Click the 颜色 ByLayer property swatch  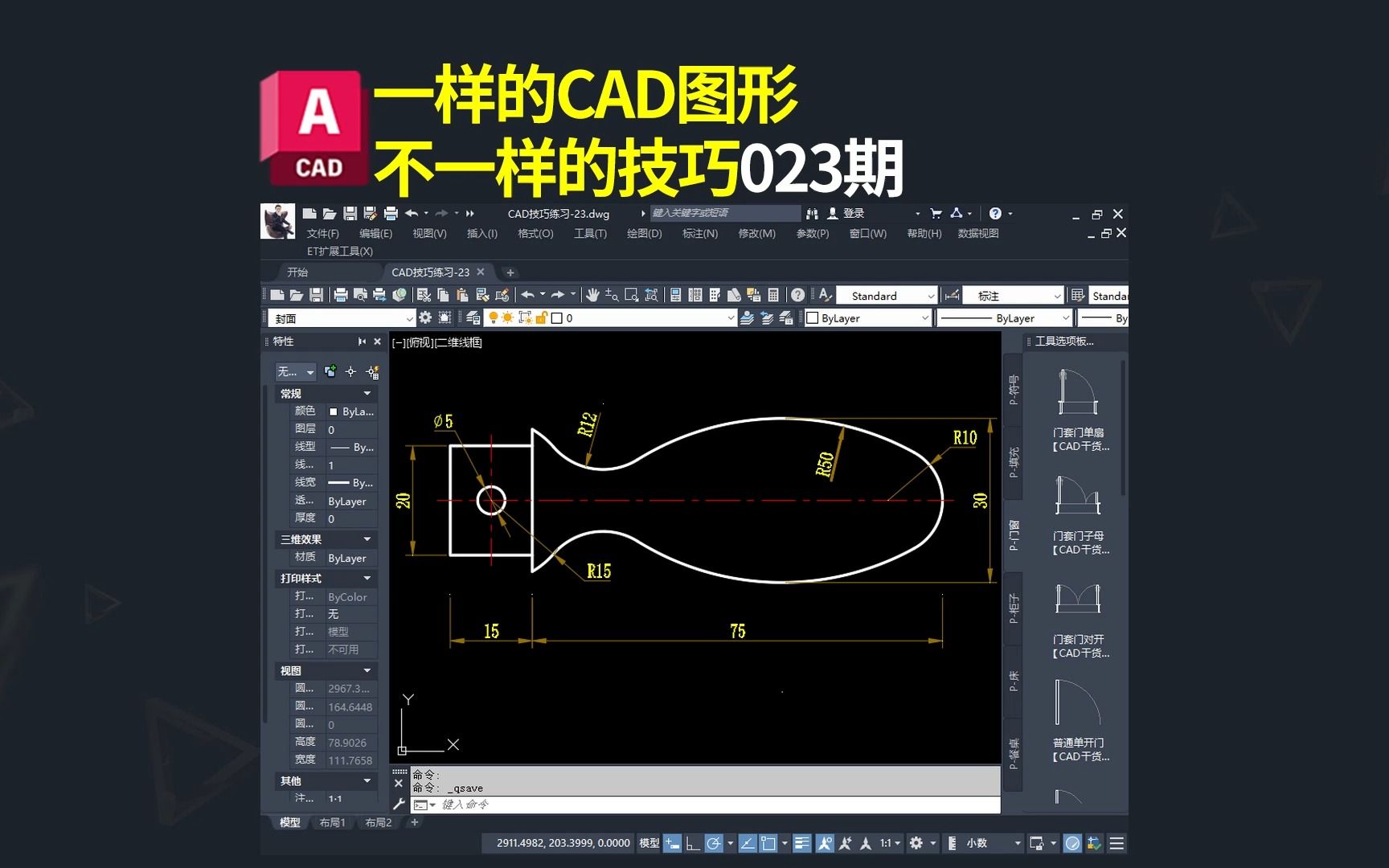click(x=333, y=411)
